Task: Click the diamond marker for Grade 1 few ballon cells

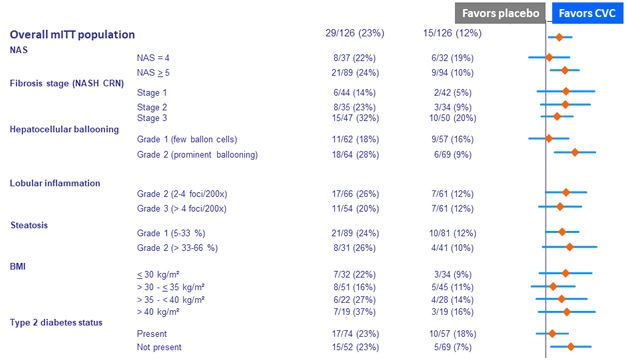Action: [x=549, y=139]
